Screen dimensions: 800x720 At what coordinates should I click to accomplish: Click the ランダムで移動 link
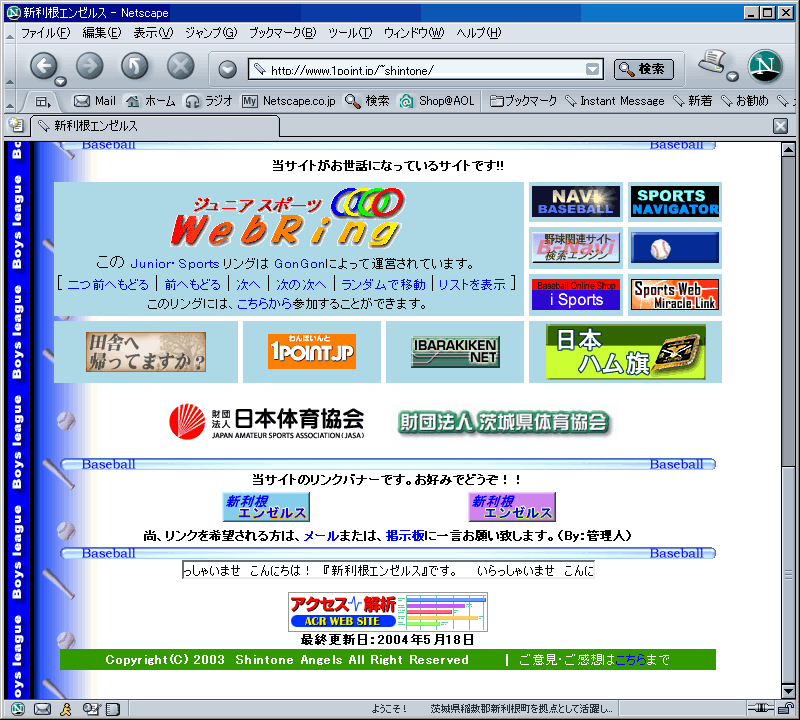tap(383, 284)
